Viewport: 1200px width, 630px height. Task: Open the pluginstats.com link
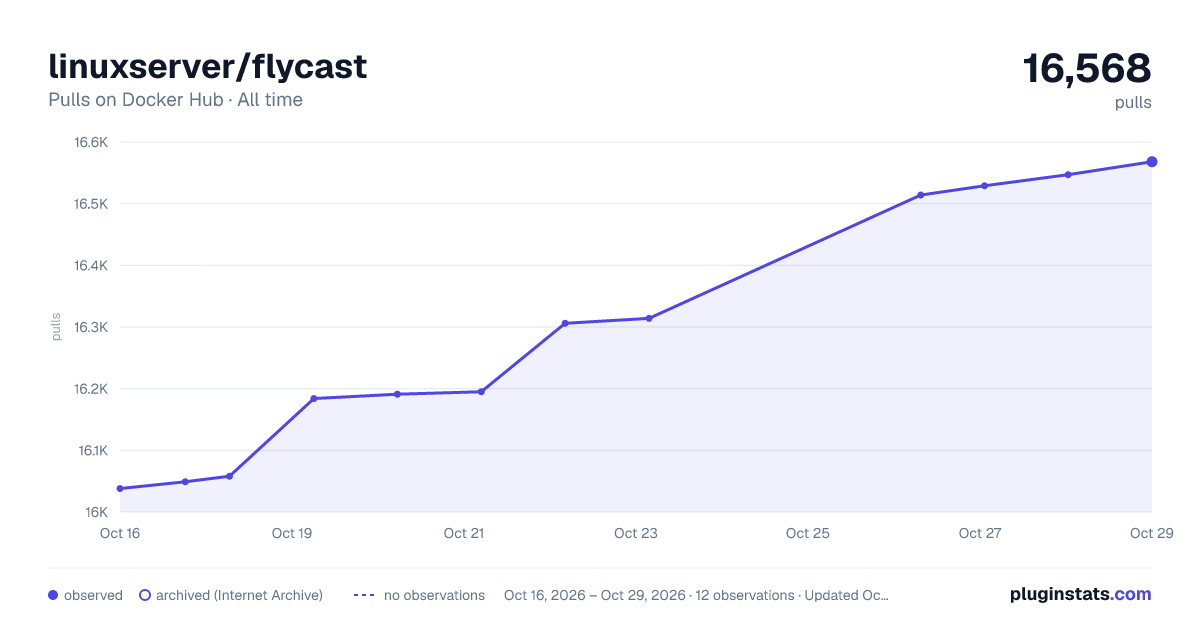pos(1081,594)
